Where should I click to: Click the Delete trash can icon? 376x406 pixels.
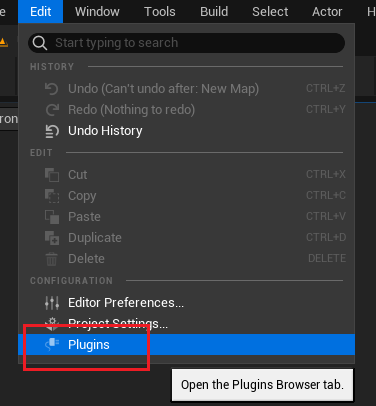pyautogui.click(x=52, y=259)
